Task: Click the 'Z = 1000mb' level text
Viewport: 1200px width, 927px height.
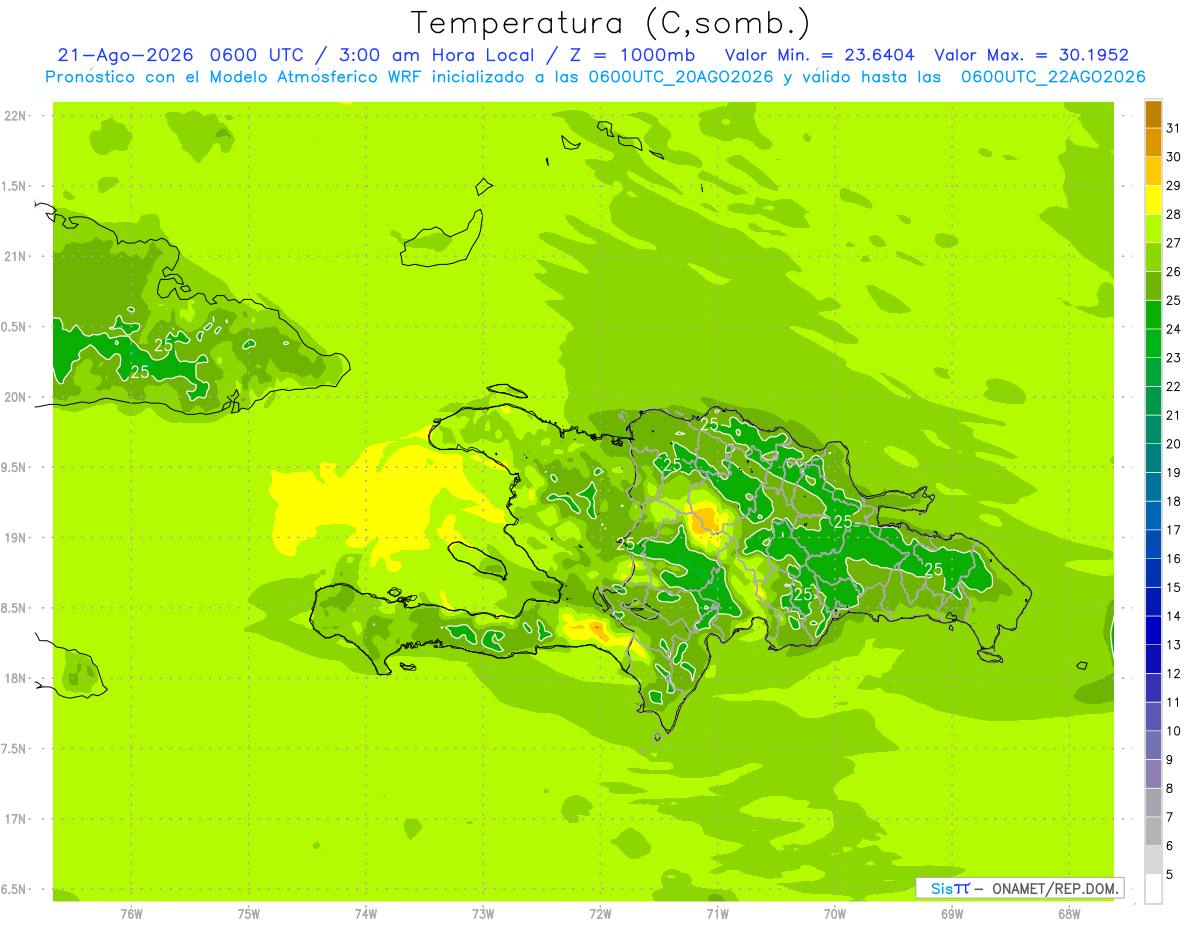Action: click(633, 55)
